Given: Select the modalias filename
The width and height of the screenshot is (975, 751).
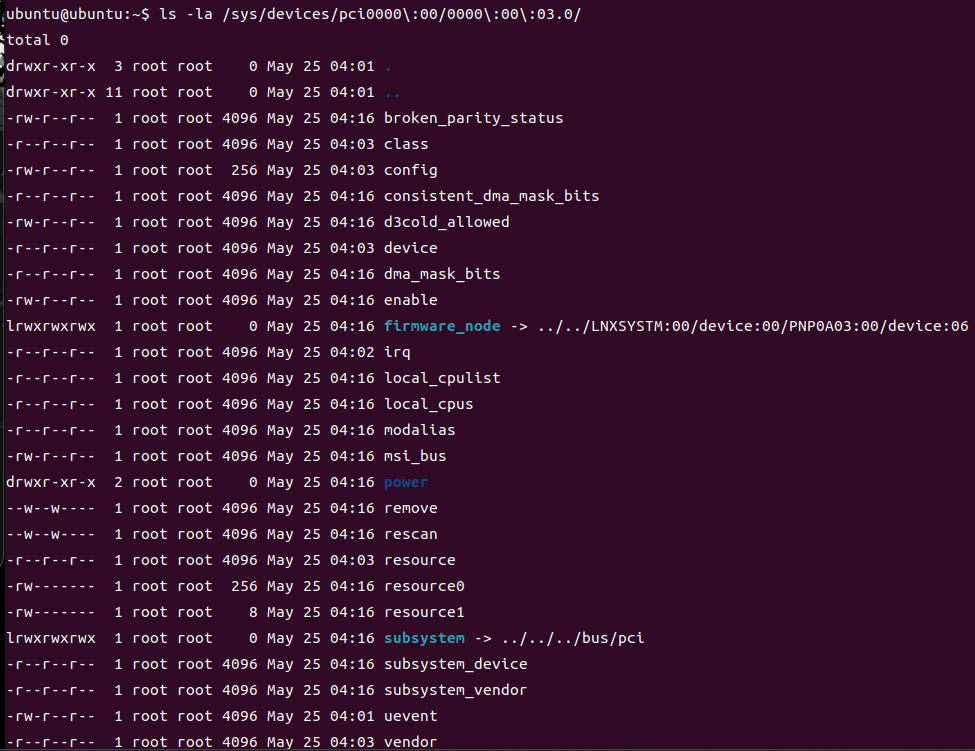Looking at the screenshot, I should click(419, 430).
